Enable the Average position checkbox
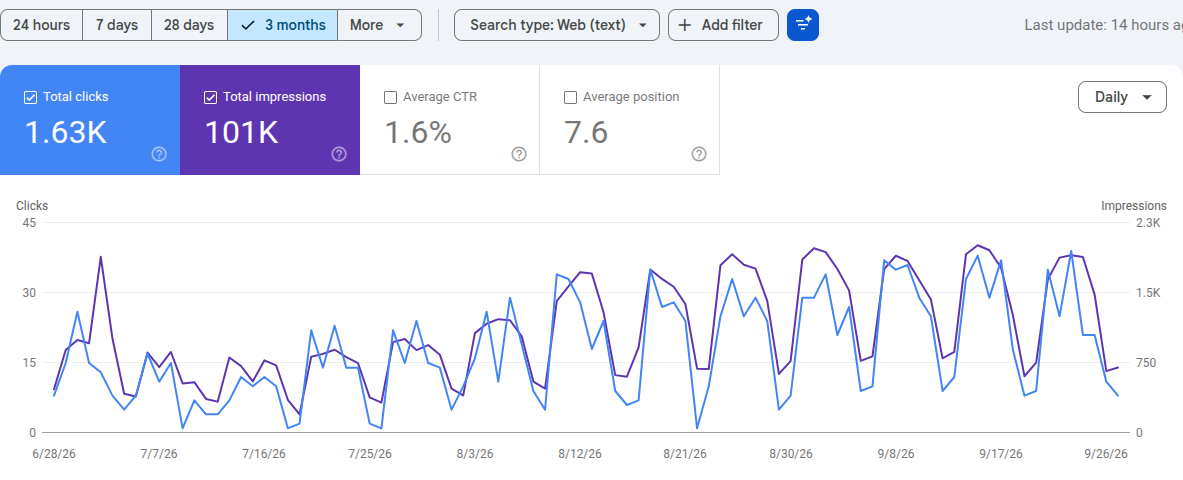The height and width of the screenshot is (480, 1183). (x=570, y=97)
